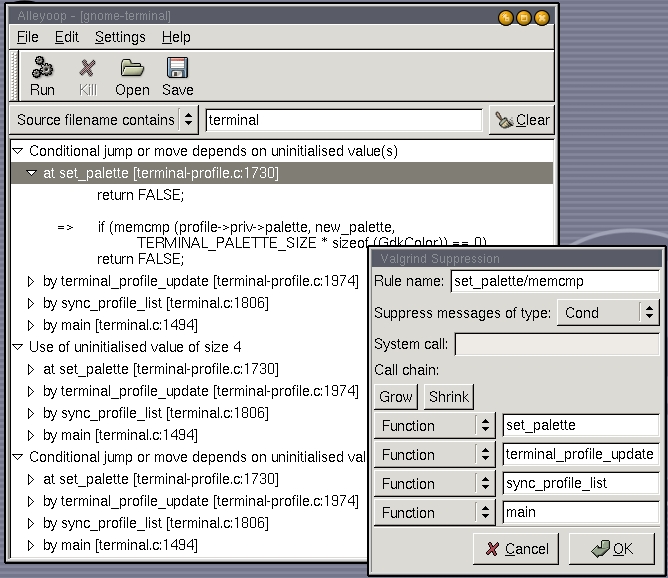Click the Open folder icon
The image size is (668, 578).
pos(132,77)
